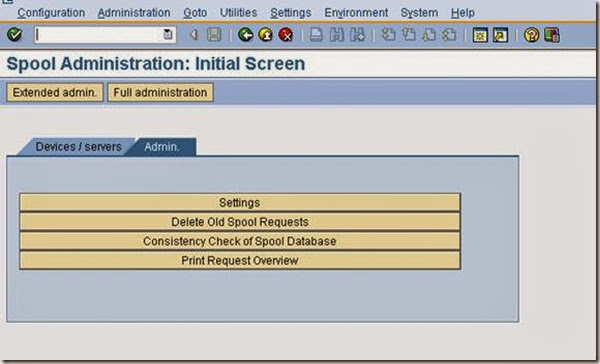Open the Administration menu
The height and width of the screenshot is (364, 600).
click(x=134, y=13)
